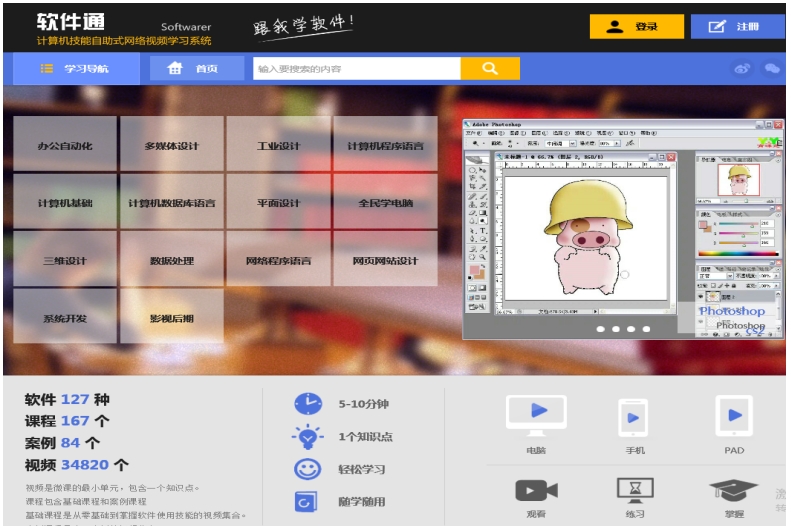The height and width of the screenshot is (532, 791).
Task: Click the blue 注册 register button
Action: (737, 27)
